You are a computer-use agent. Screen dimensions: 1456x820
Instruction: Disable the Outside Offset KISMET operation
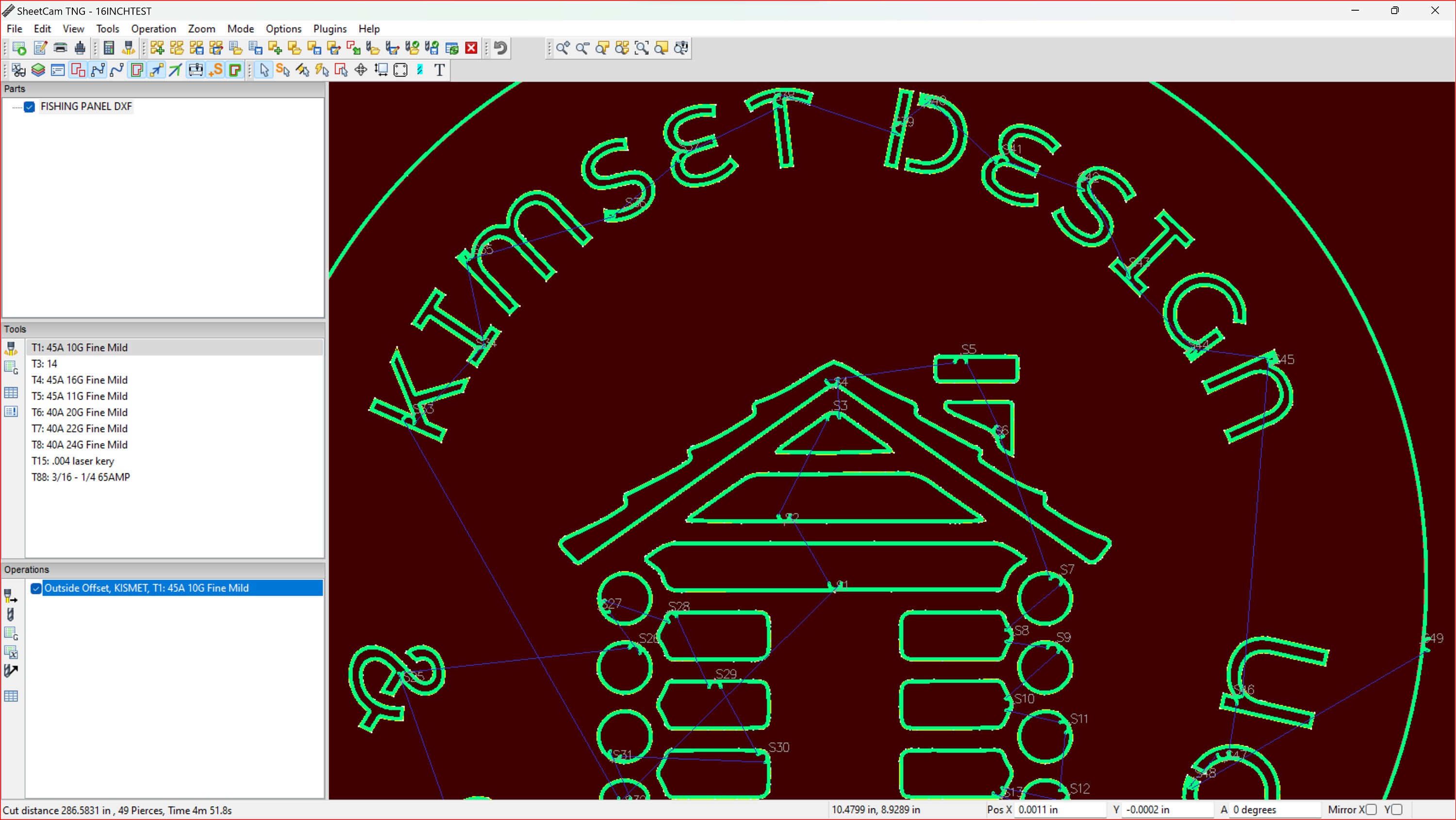click(35, 588)
